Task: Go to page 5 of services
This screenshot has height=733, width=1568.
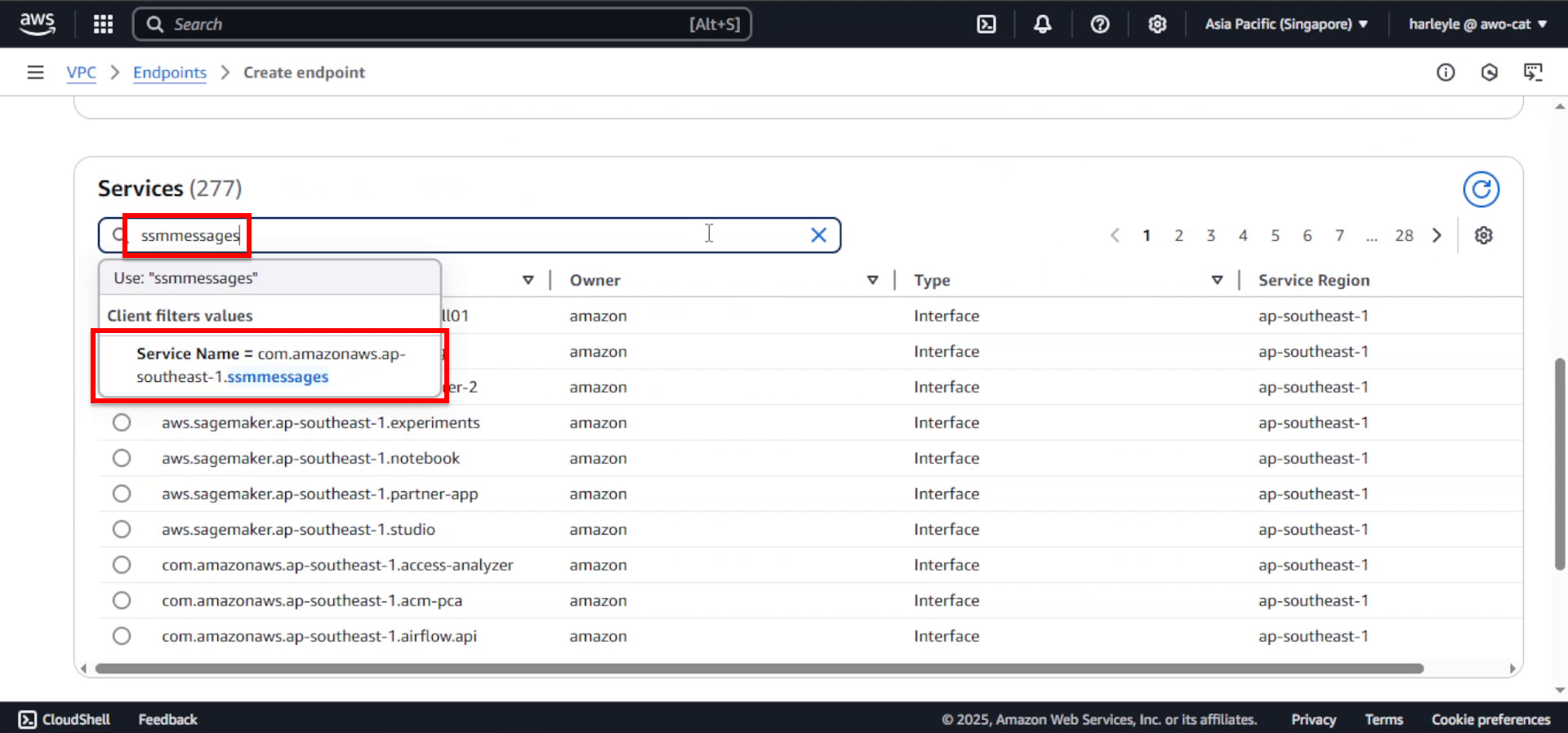Action: coord(1275,235)
